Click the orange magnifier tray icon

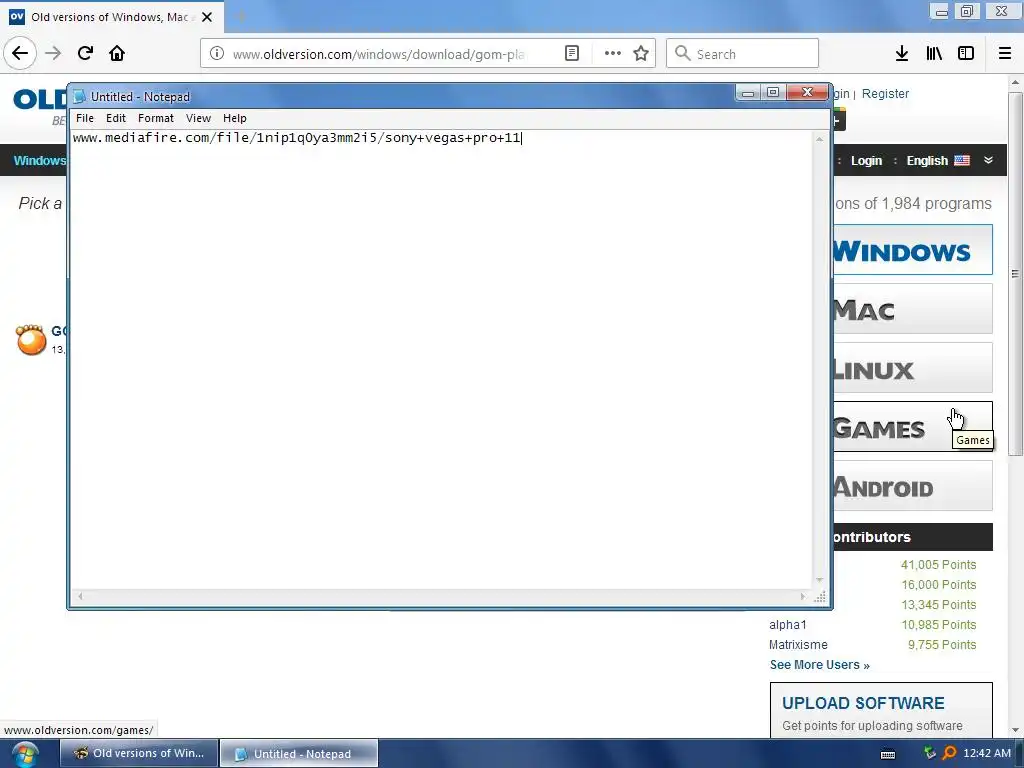click(x=950, y=753)
